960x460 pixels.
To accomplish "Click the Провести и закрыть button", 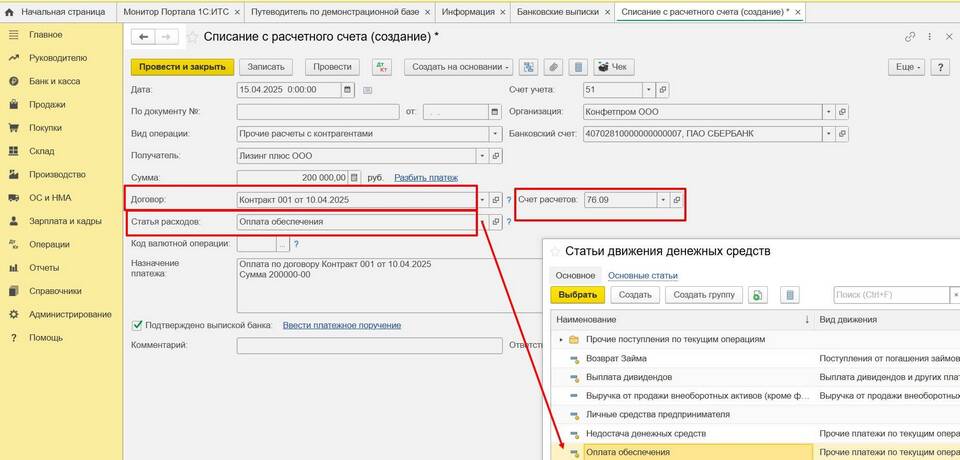I will click(182, 67).
